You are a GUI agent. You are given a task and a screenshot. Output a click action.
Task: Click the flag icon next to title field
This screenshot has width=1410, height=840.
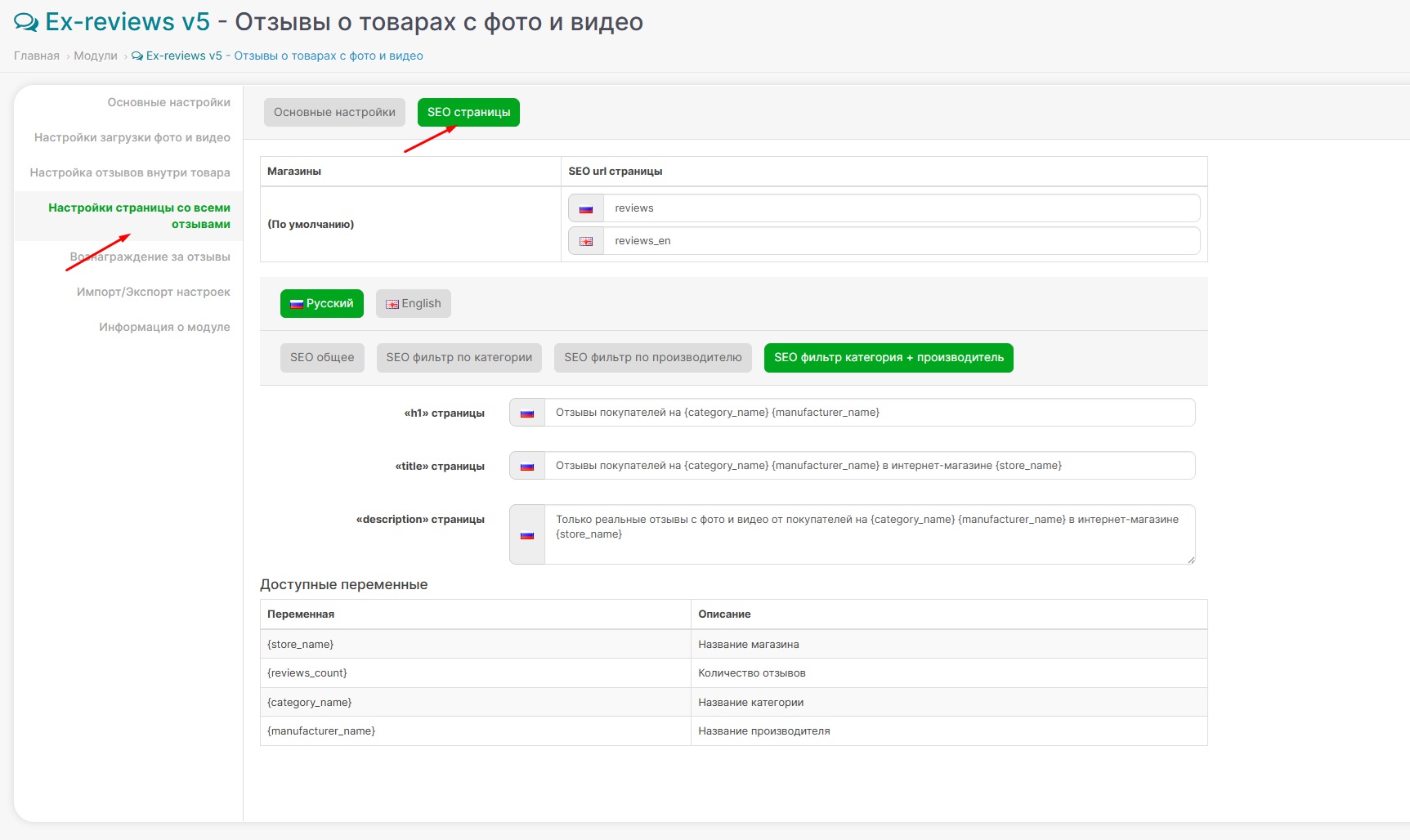point(527,466)
